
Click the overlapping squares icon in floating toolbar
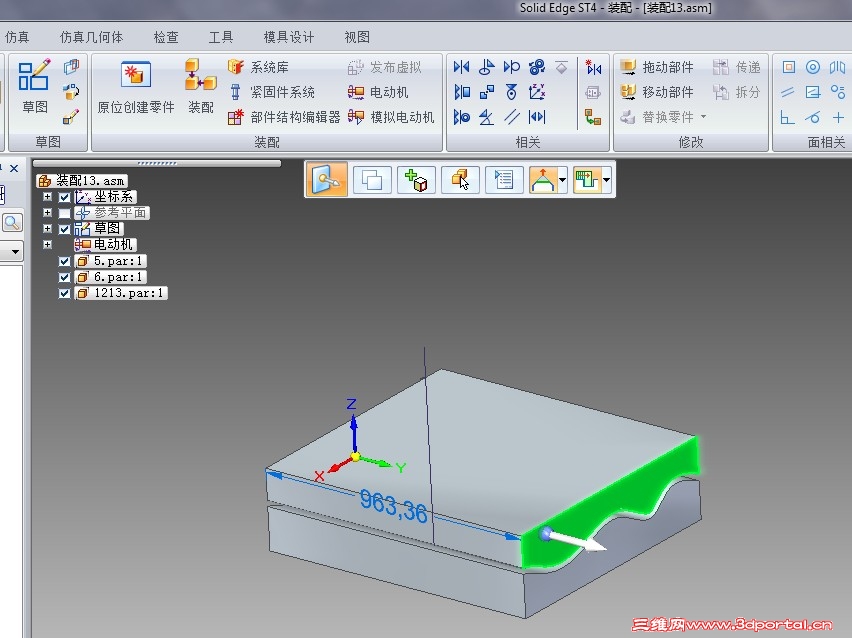(x=372, y=180)
